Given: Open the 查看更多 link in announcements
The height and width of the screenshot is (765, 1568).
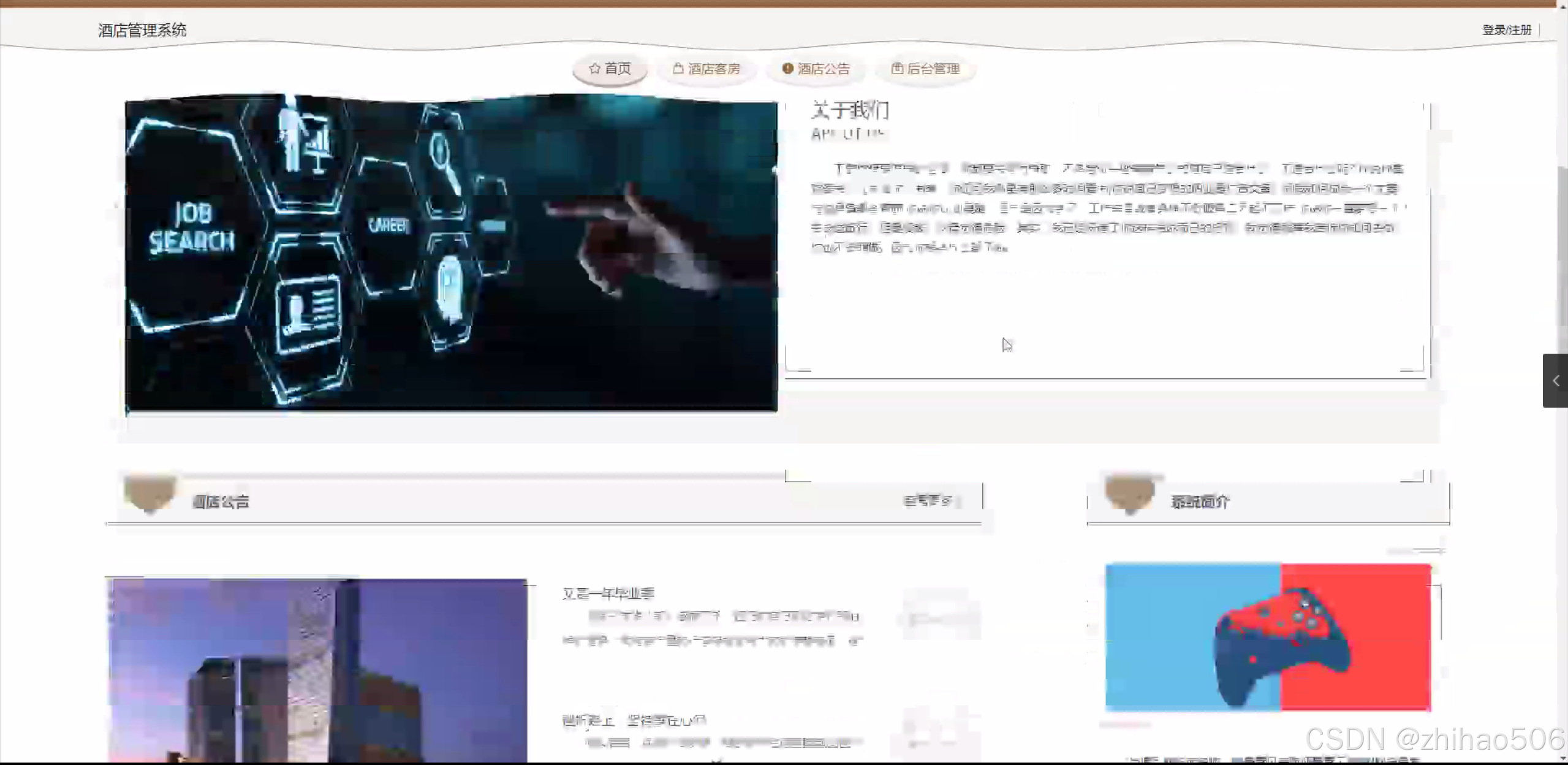Looking at the screenshot, I should pyautogui.click(x=929, y=501).
